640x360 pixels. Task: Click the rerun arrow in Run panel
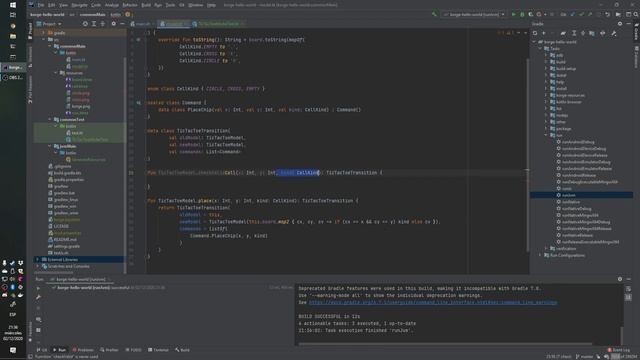[x=38, y=288]
